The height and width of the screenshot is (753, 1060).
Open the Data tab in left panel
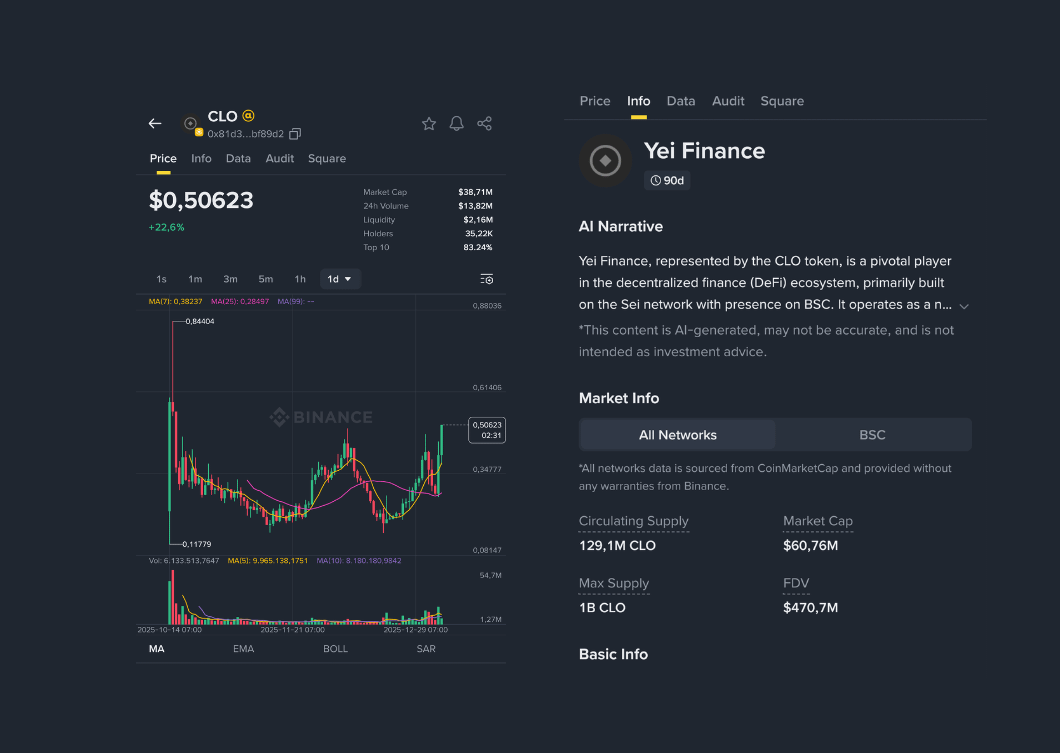[238, 158]
